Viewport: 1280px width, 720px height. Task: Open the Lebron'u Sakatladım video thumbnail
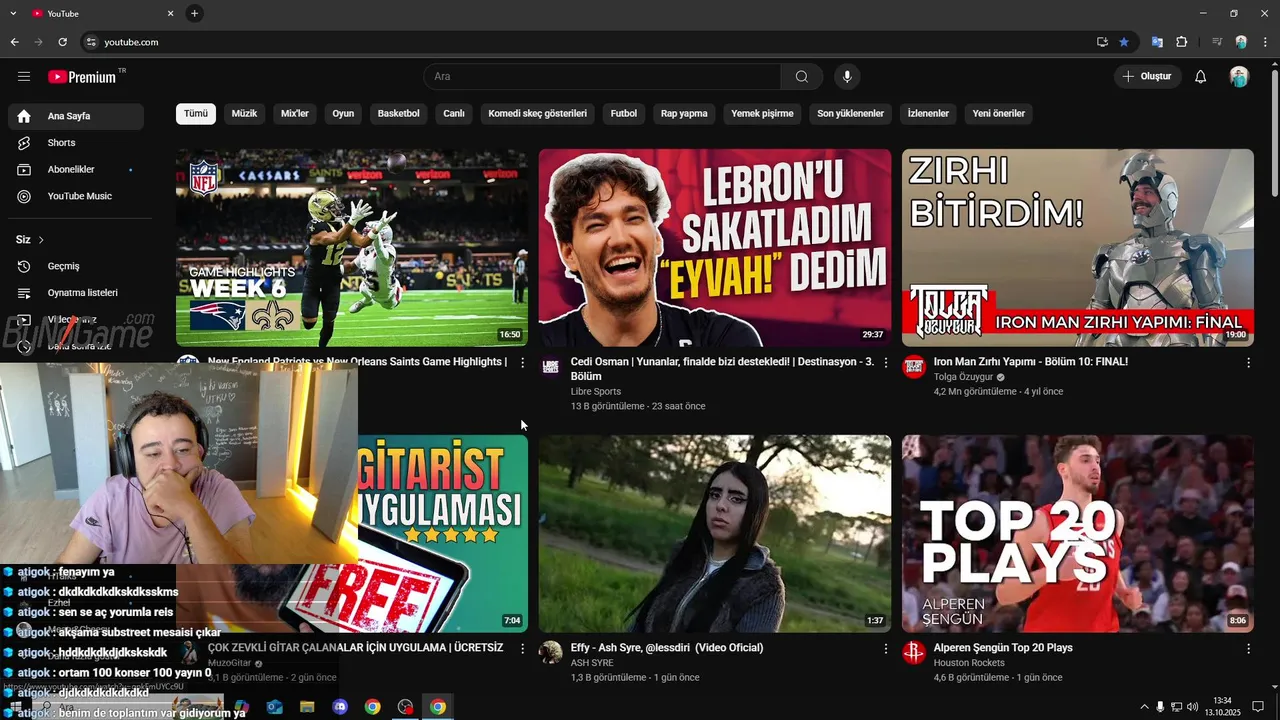click(715, 248)
